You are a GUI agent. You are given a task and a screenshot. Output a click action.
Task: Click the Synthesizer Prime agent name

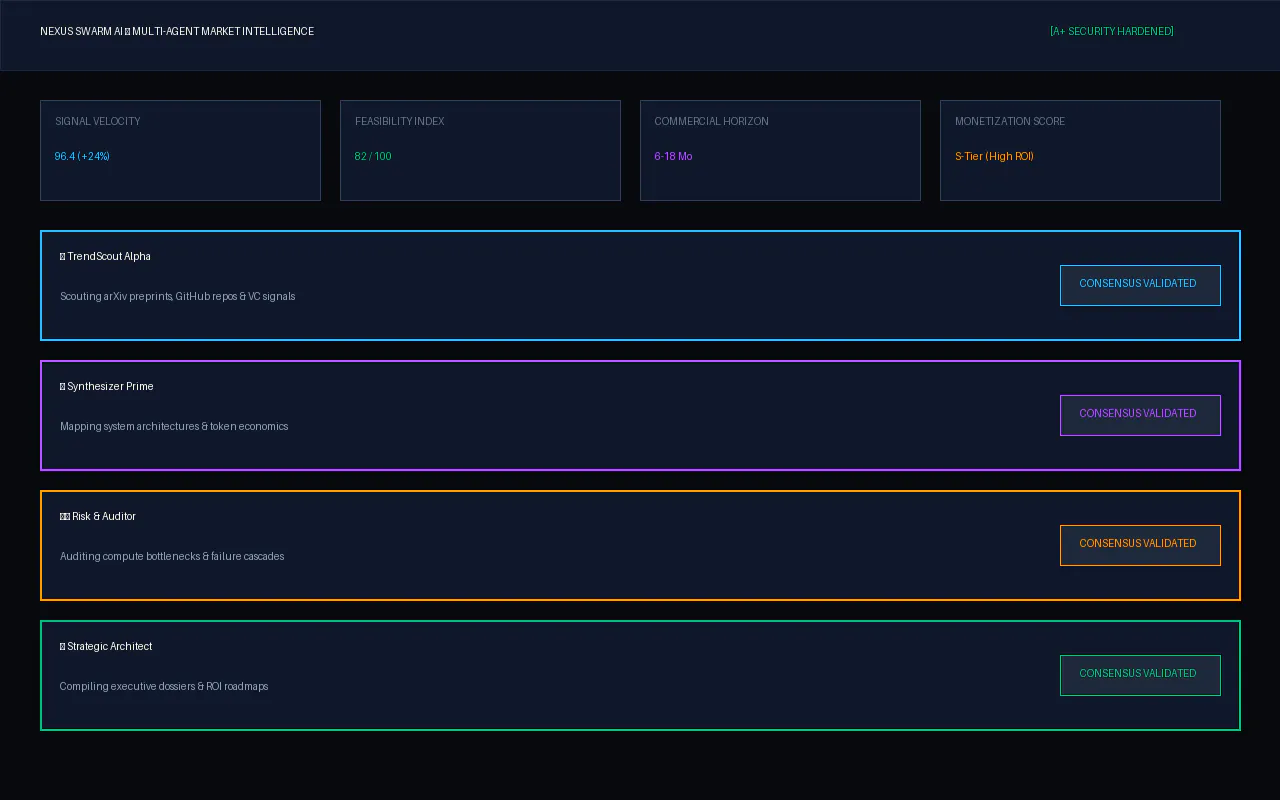pos(107,387)
